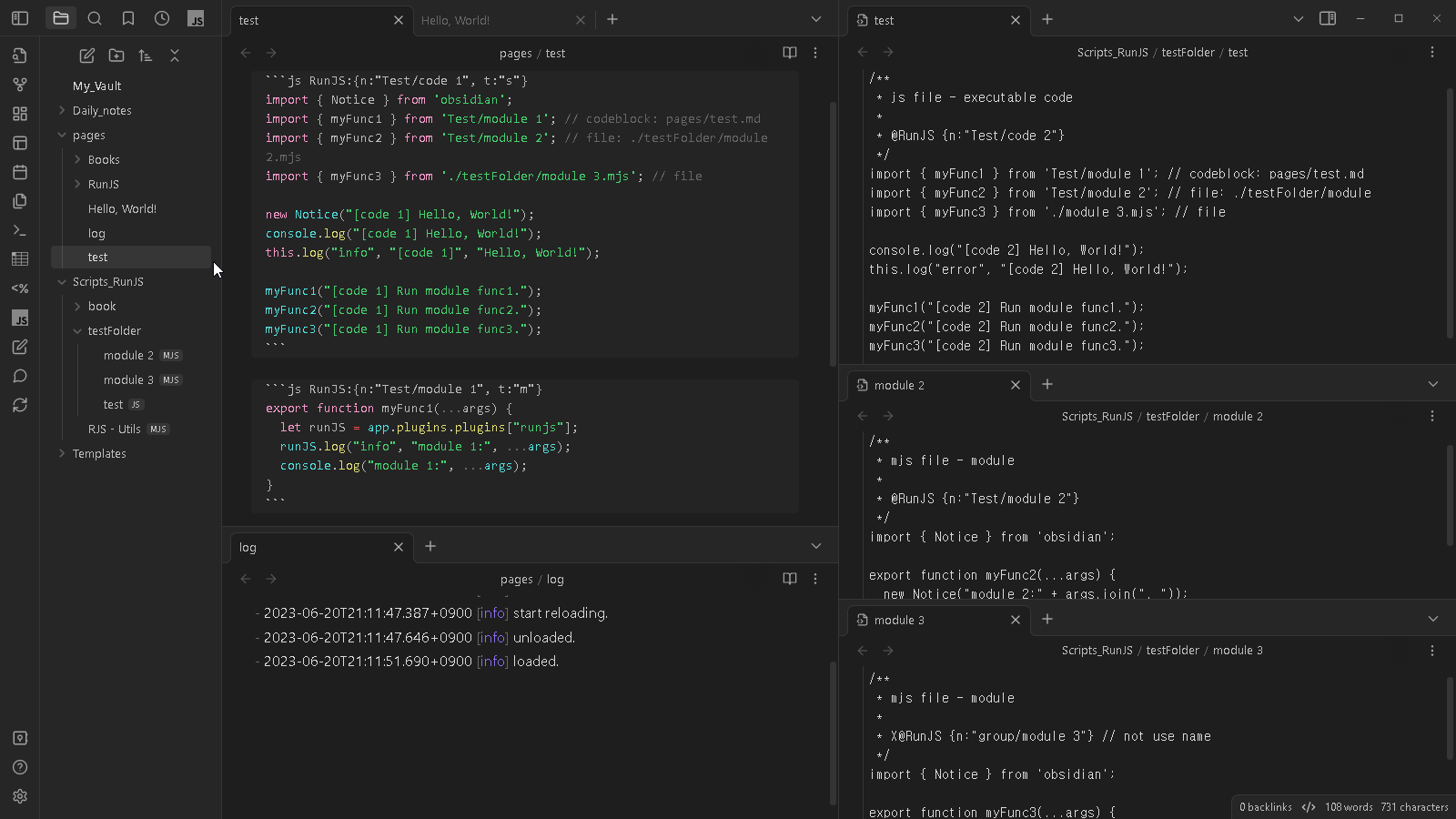This screenshot has width=1456, height=819.
Task: Toggle reading view for pages/test note
Action: [790, 53]
